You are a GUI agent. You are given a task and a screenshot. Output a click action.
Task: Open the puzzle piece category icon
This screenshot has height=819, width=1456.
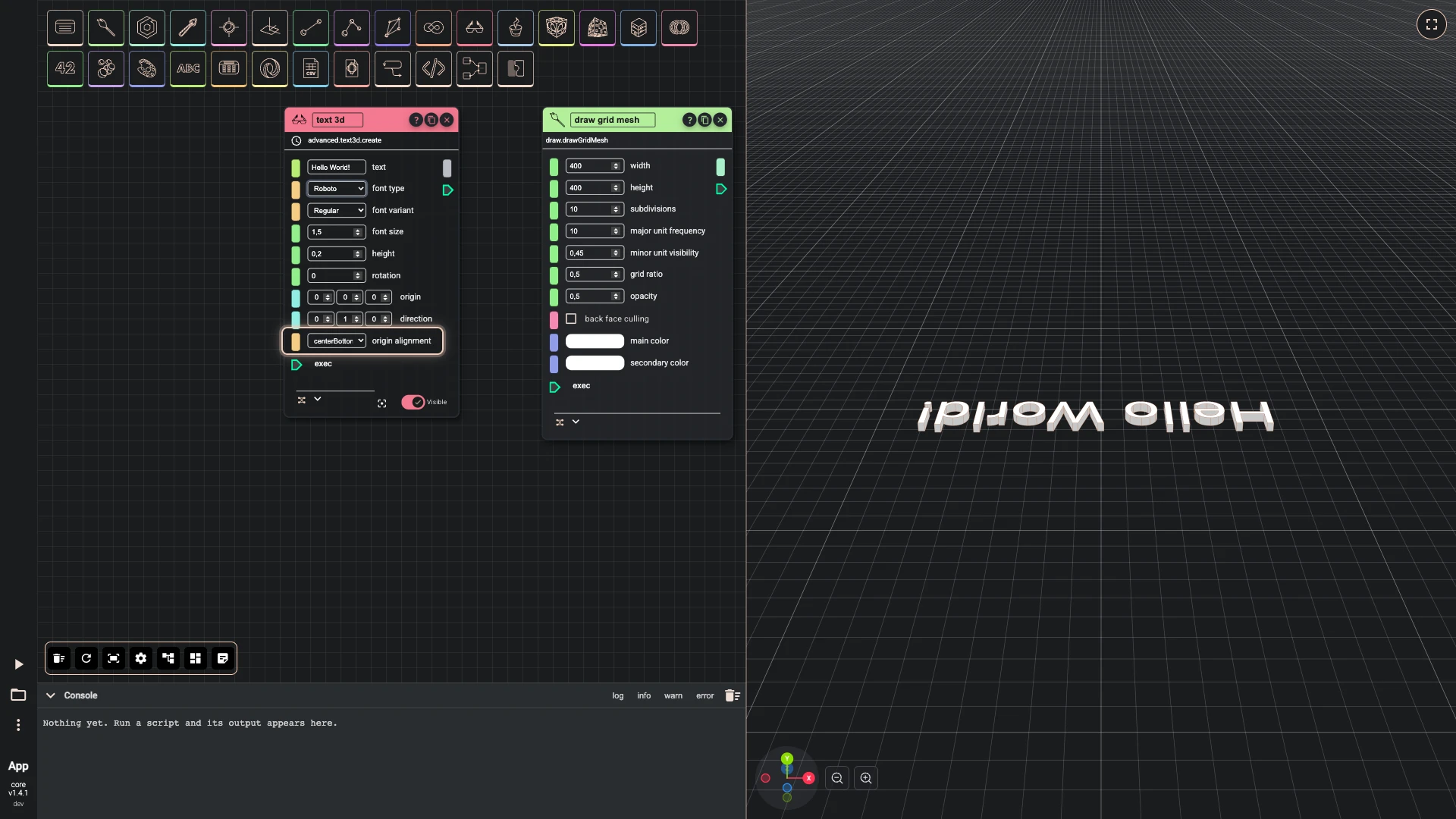click(516, 69)
